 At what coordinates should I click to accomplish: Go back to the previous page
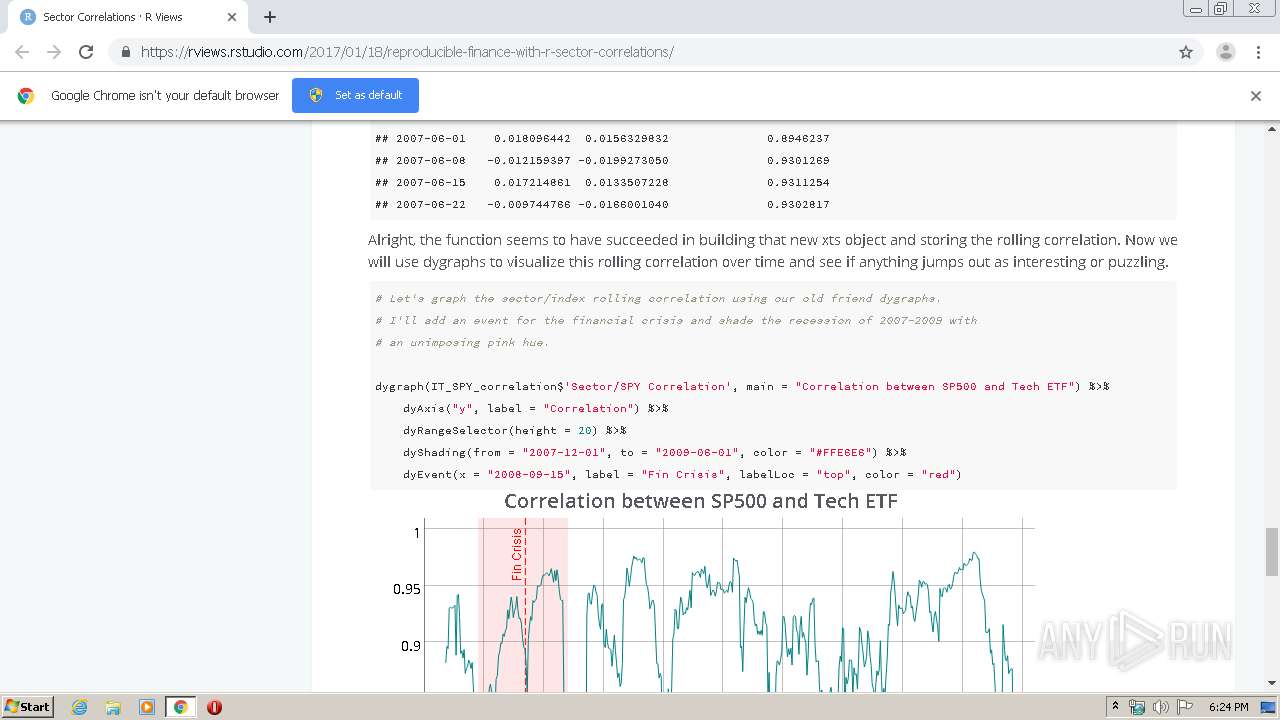tap(22, 52)
